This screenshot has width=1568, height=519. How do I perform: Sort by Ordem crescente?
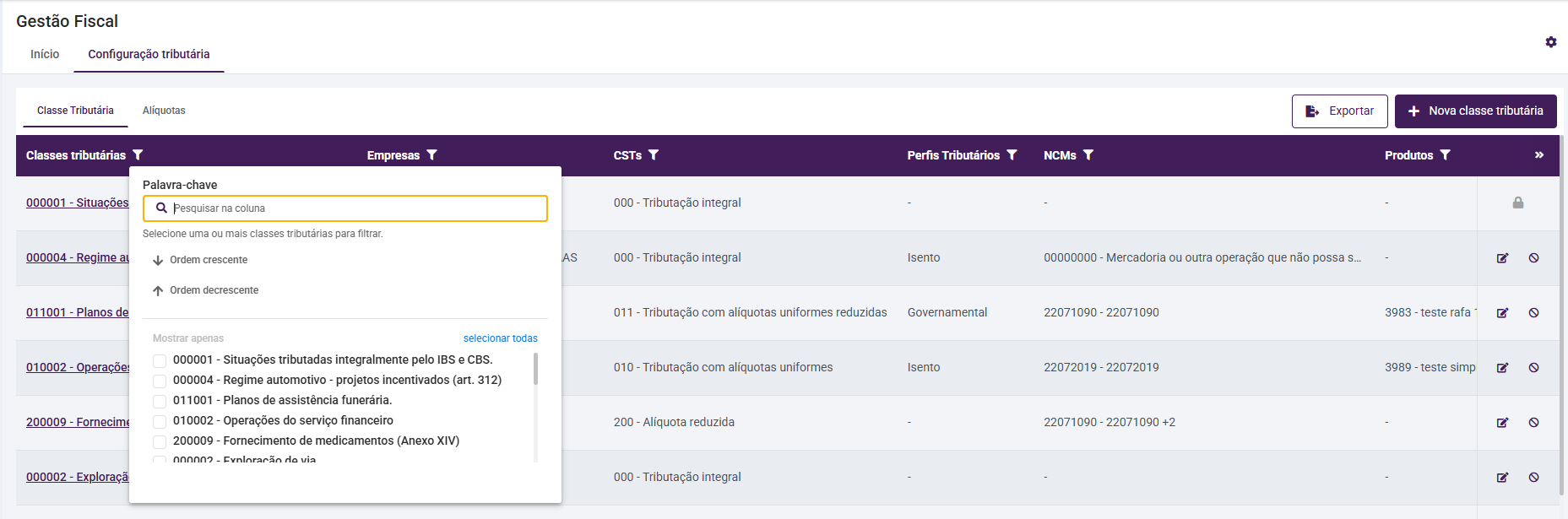[208, 260]
